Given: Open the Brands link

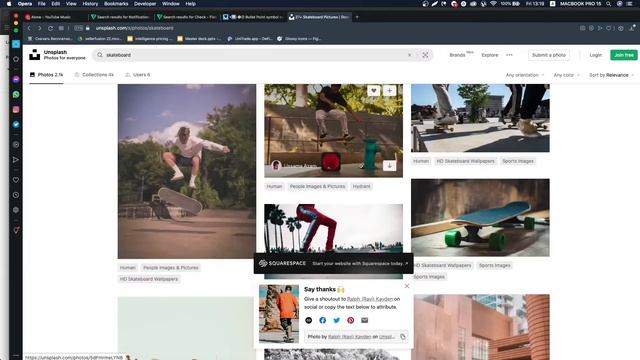Looking at the screenshot, I should click(x=457, y=55).
